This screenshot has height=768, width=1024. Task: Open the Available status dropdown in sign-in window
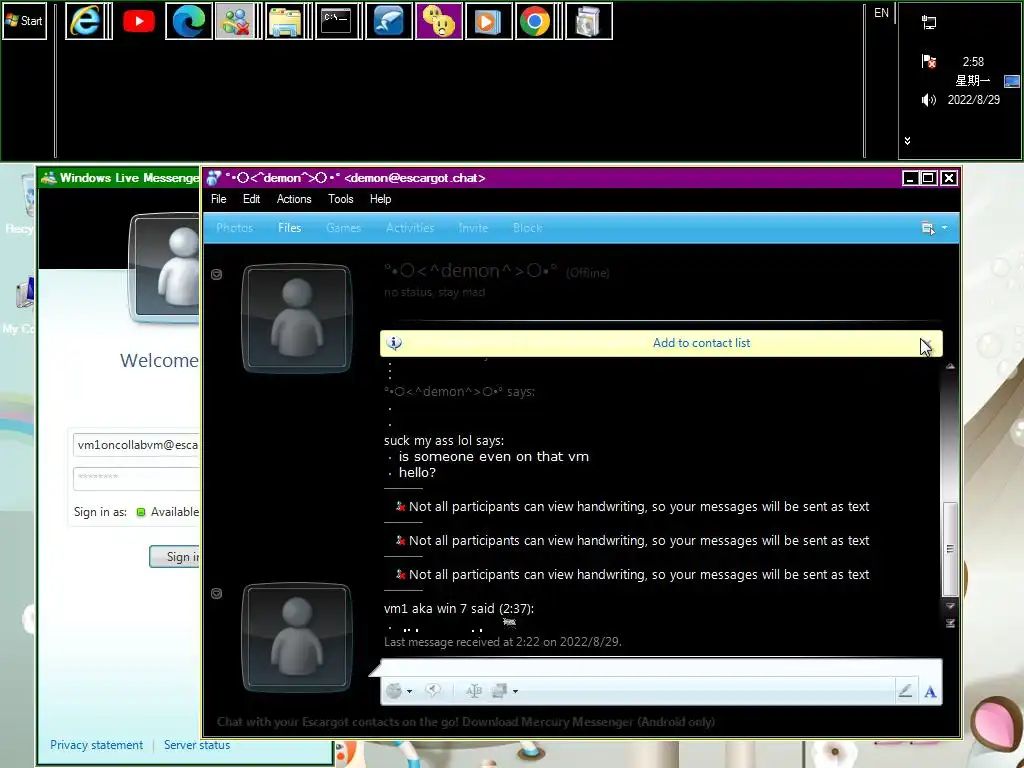pyautogui.click(x=168, y=512)
